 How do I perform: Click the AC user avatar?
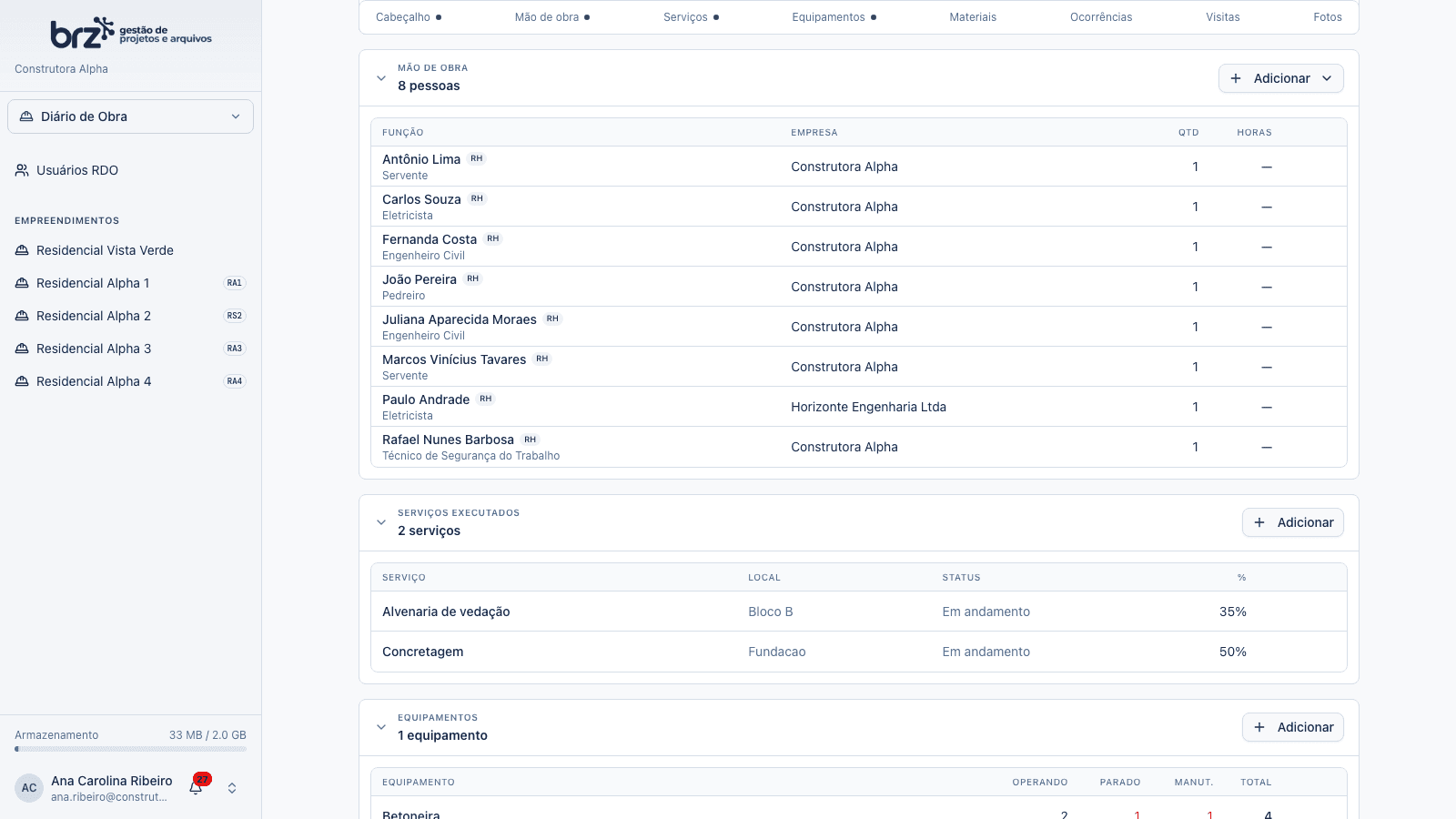coord(29,788)
